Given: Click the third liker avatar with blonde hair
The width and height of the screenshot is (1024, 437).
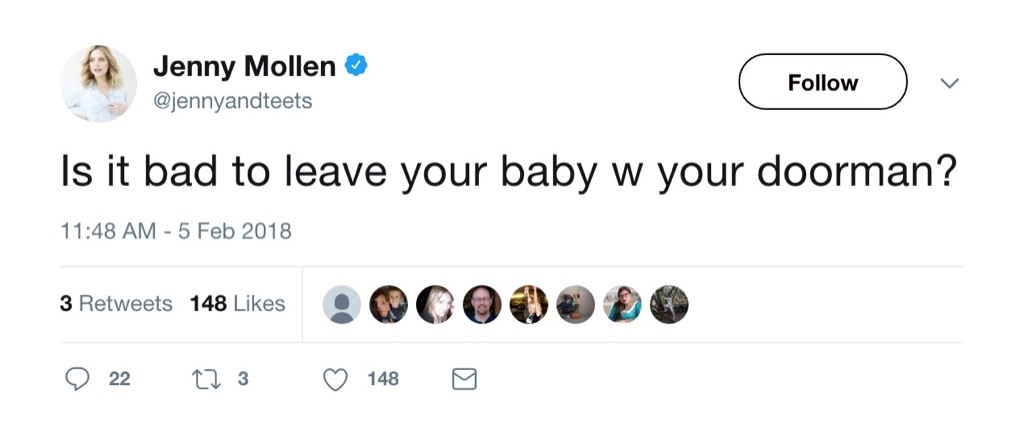Looking at the screenshot, I should [x=435, y=305].
